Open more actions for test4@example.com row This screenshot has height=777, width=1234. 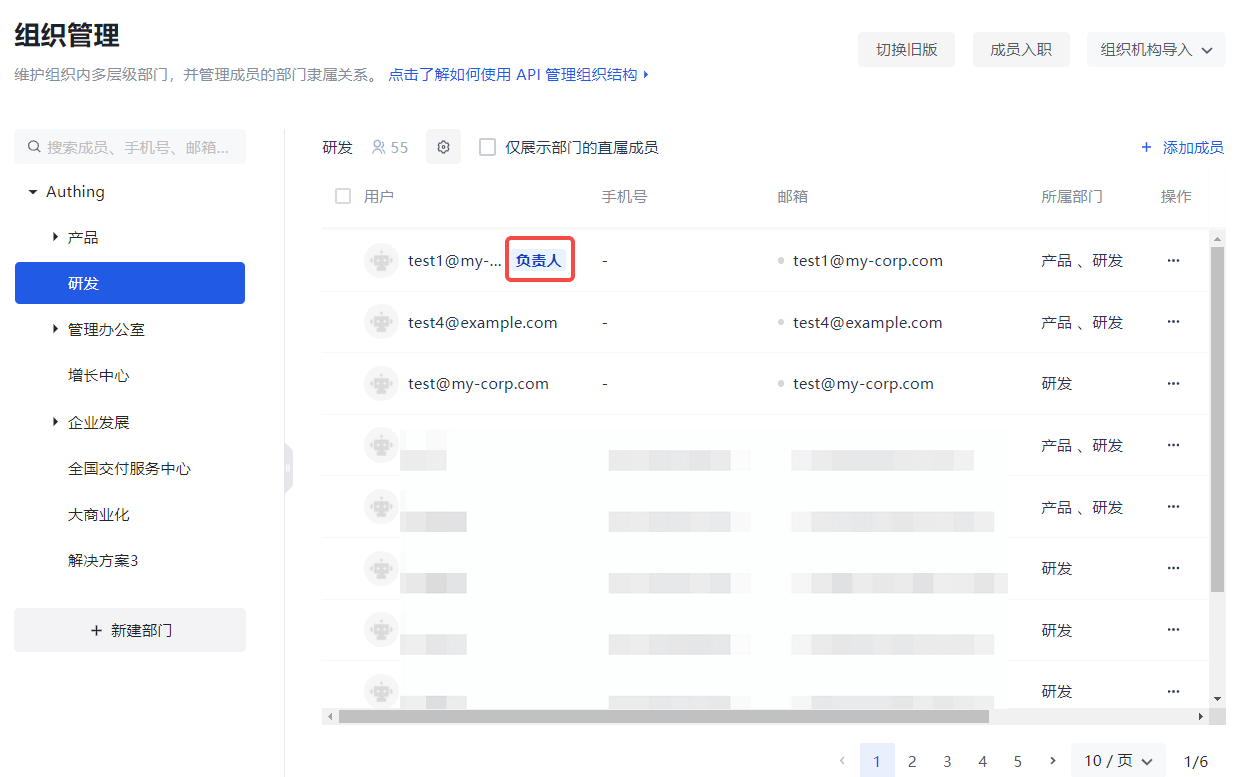pos(1173,322)
